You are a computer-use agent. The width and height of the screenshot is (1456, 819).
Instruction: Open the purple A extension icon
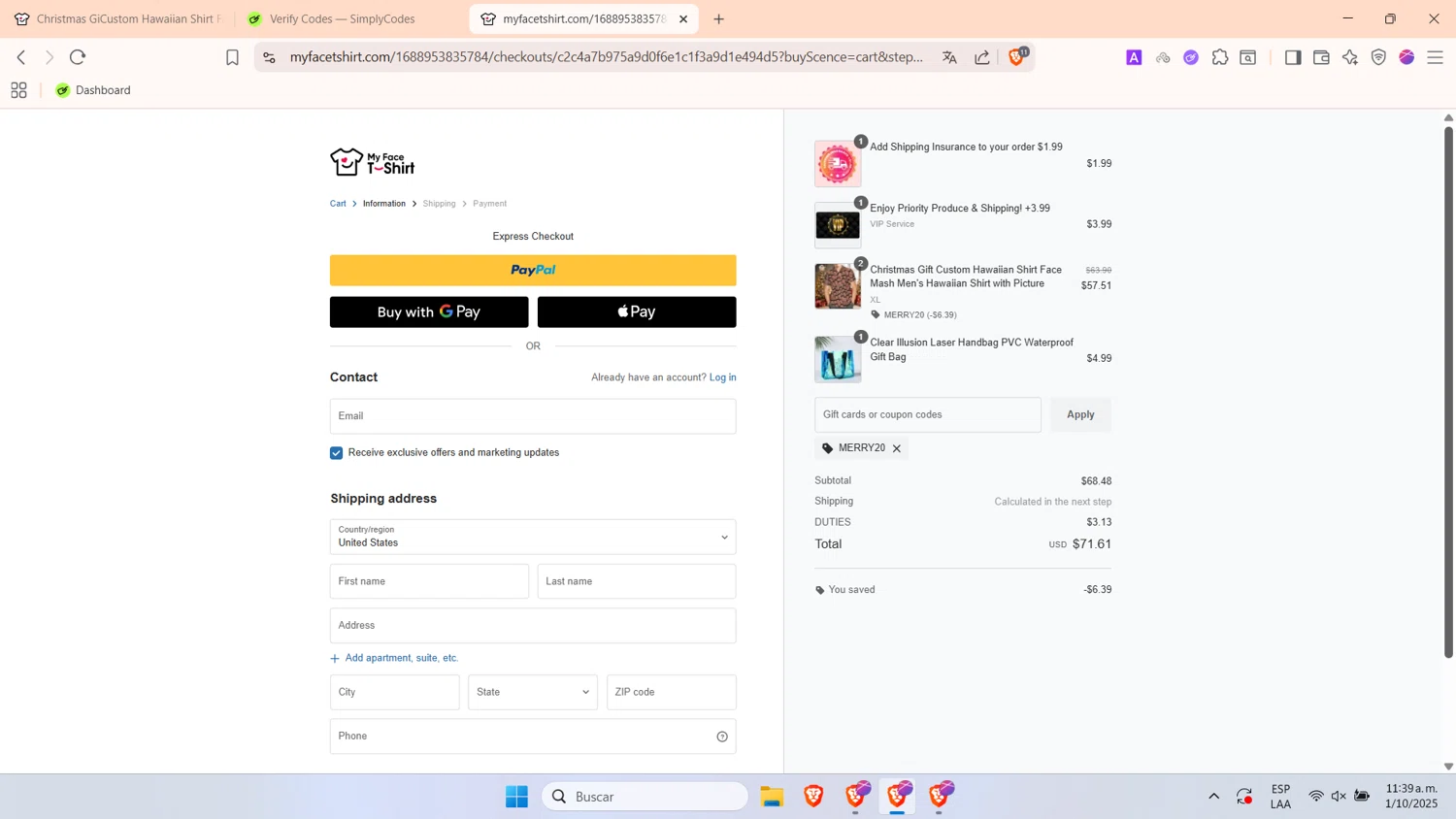1134,57
